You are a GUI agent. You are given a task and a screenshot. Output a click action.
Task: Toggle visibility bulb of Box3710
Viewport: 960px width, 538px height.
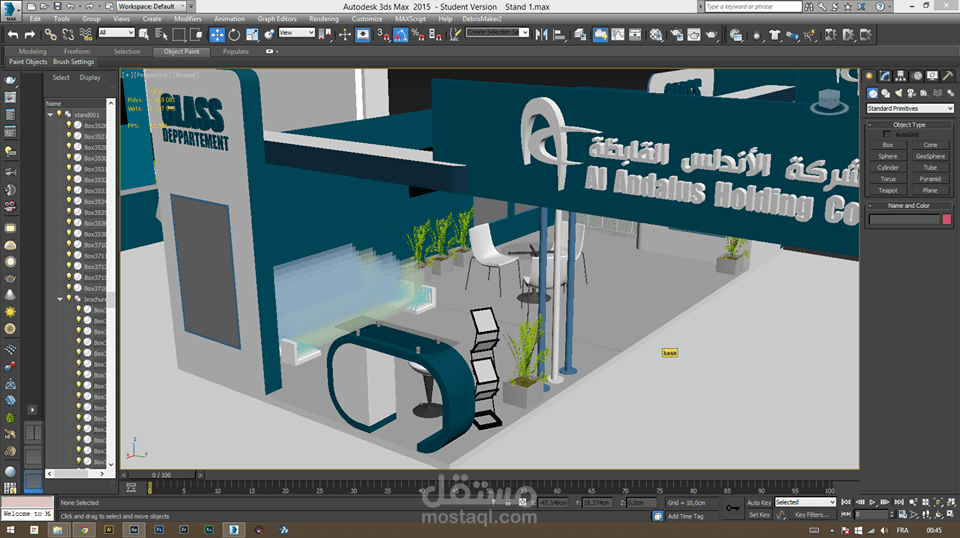pos(69,244)
